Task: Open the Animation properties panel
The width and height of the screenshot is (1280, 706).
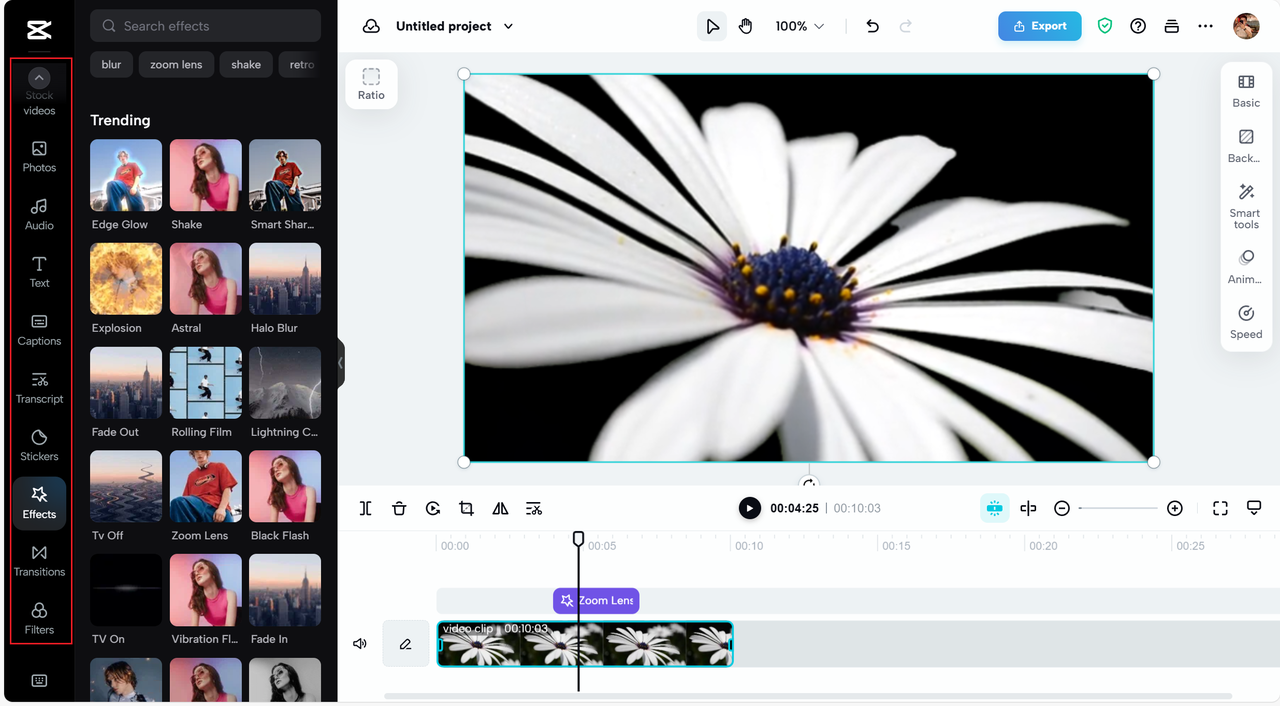Action: [1246, 267]
